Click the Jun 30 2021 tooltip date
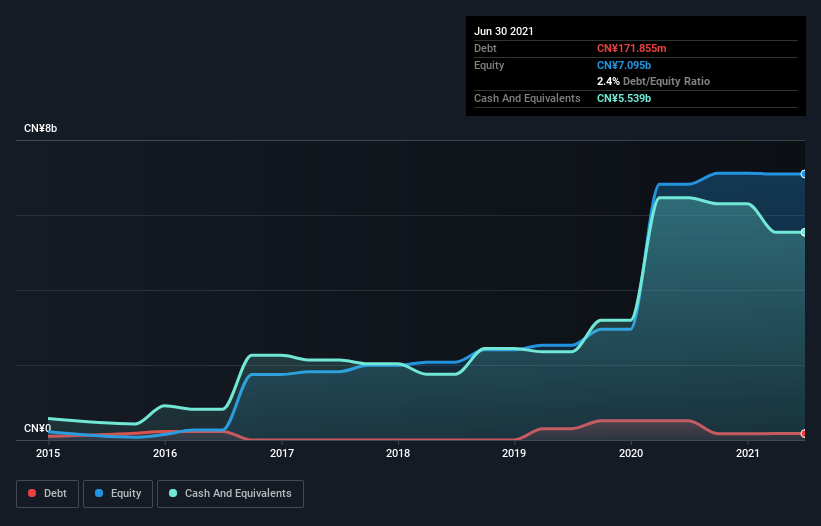Viewport: 821px width, 526px height. pyautogui.click(x=504, y=31)
